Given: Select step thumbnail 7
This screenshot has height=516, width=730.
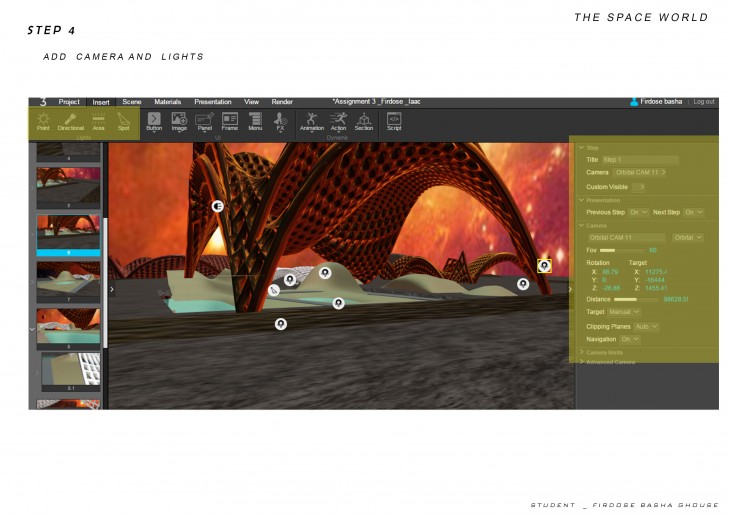Looking at the screenshot, I should (x=69, y=280).
